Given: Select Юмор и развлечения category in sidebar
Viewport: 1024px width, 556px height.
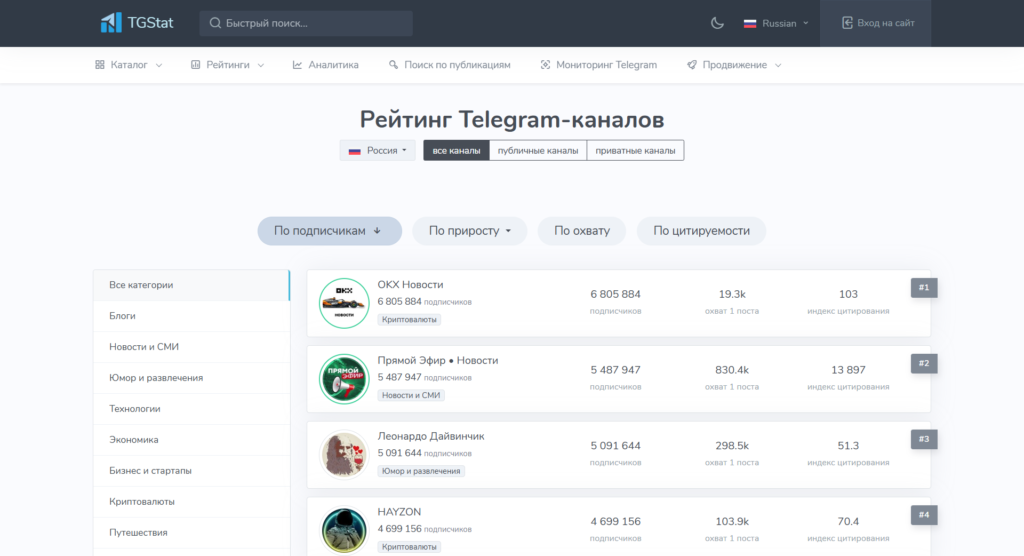Looking at the screenshot, I should (191, 378).
